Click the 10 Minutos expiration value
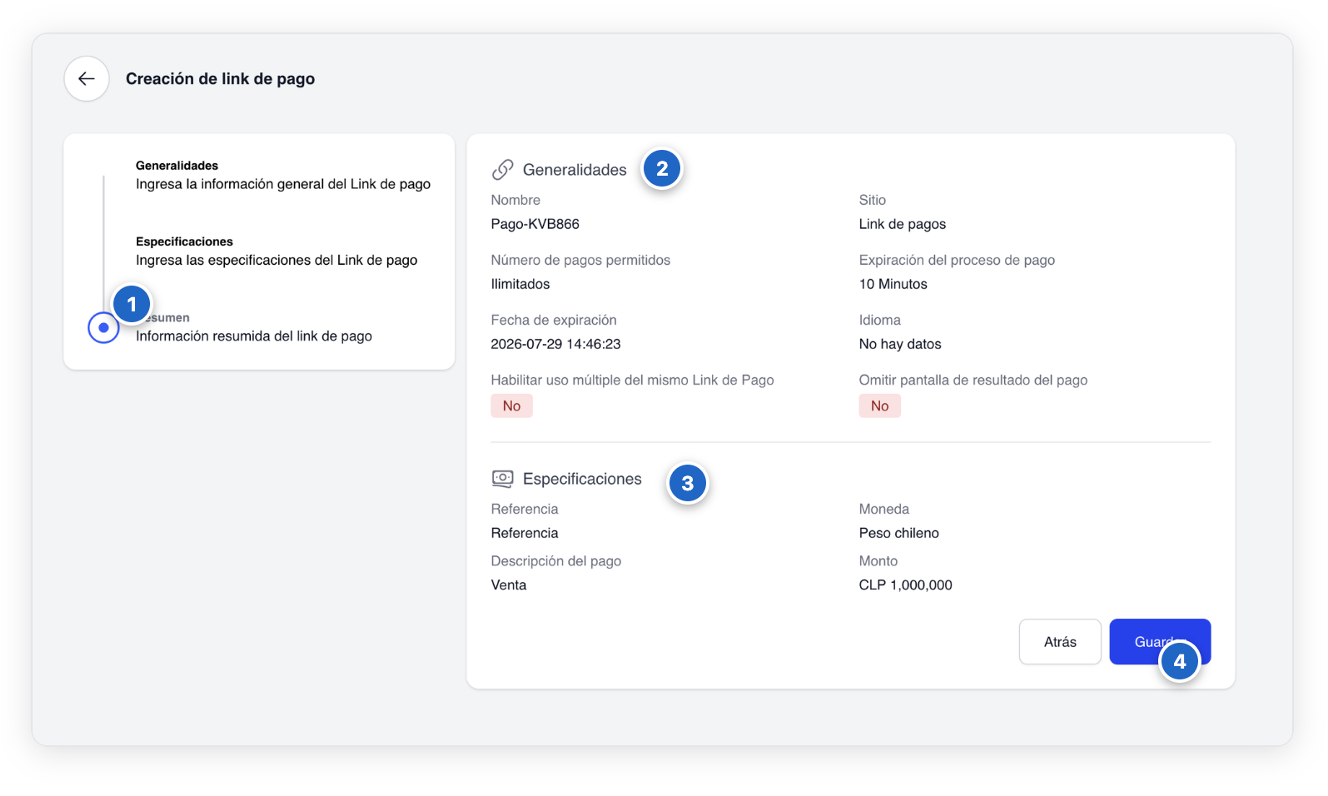Image resolution: width=1328 pixels, height=796 pixels. coord(893,284)
